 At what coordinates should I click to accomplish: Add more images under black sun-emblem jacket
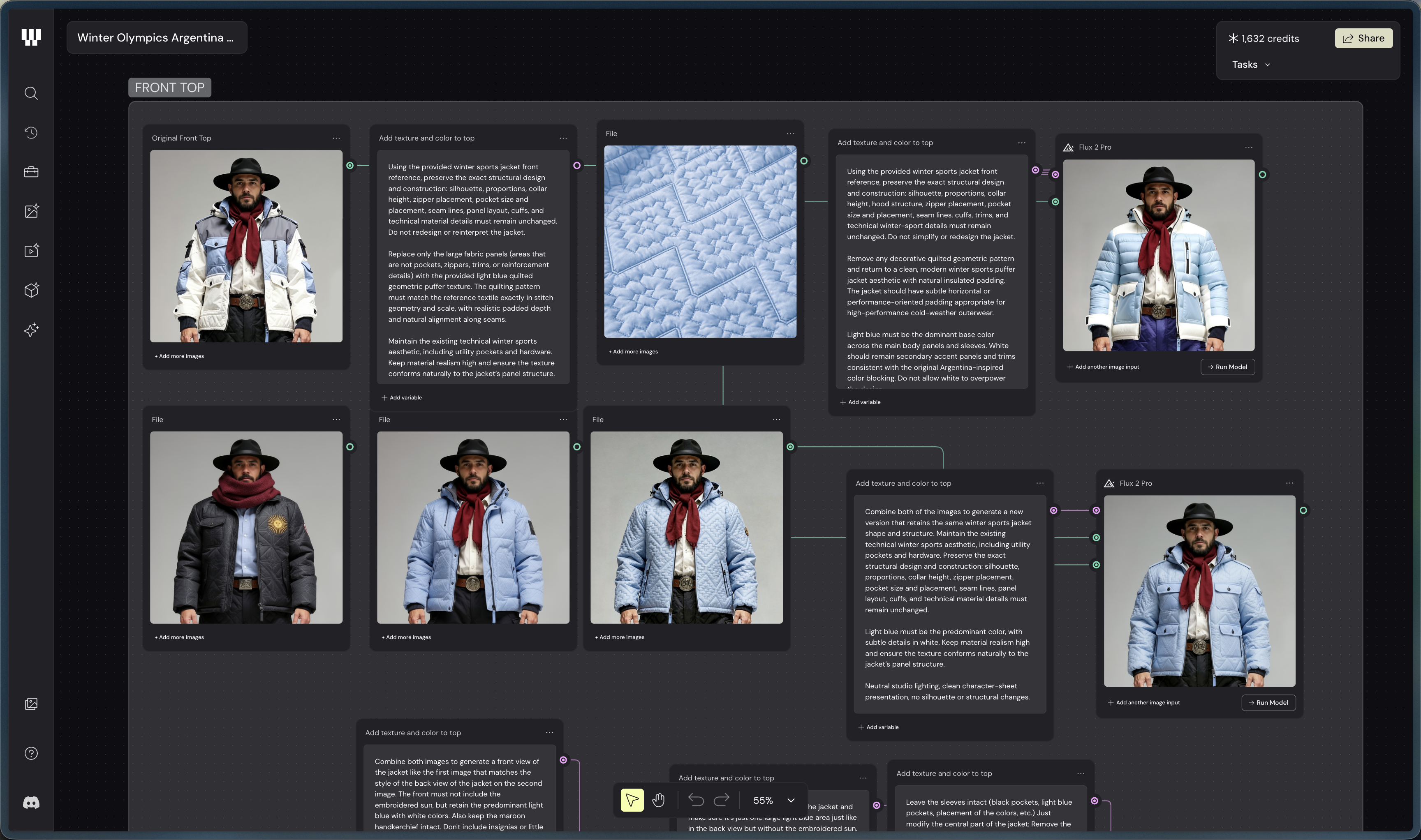pos(179,637)
